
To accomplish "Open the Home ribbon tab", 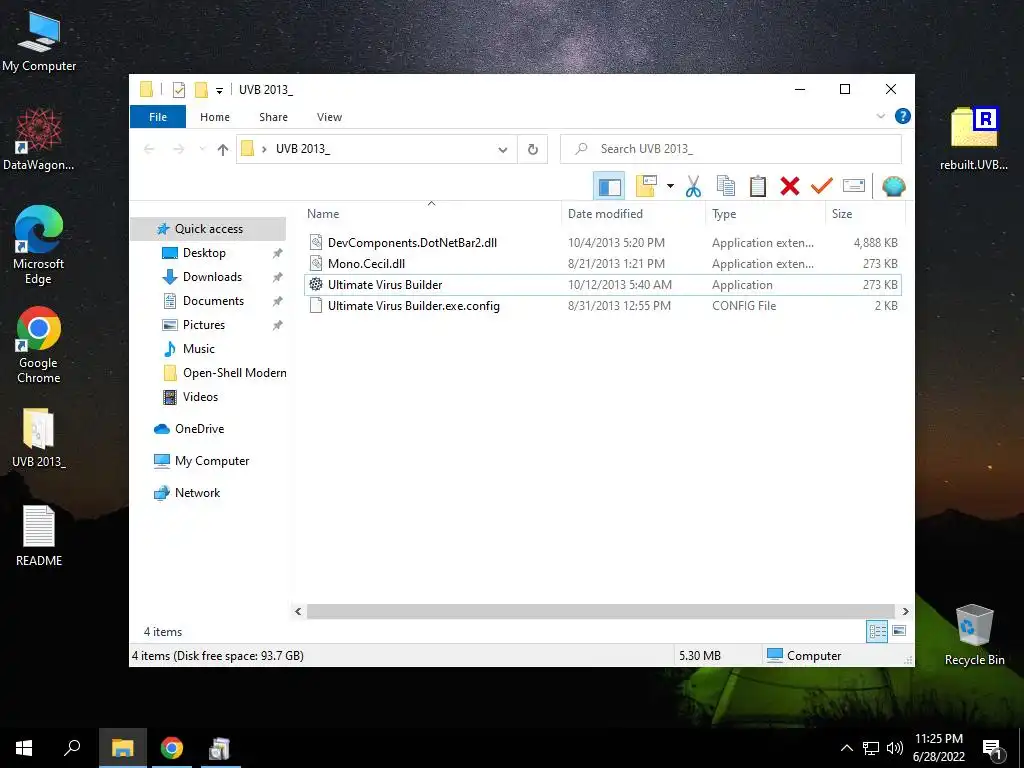I will click(215, 117).
